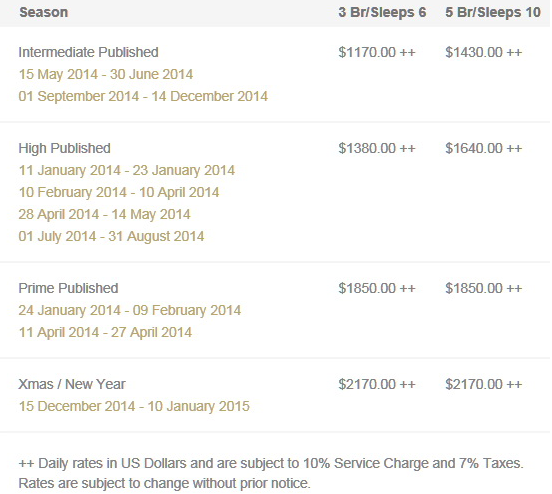Screen dimensions: 552x494
Task: Click the 01 September 2014 - 14 December 2014 dates
Action: [x=143, y=96]
